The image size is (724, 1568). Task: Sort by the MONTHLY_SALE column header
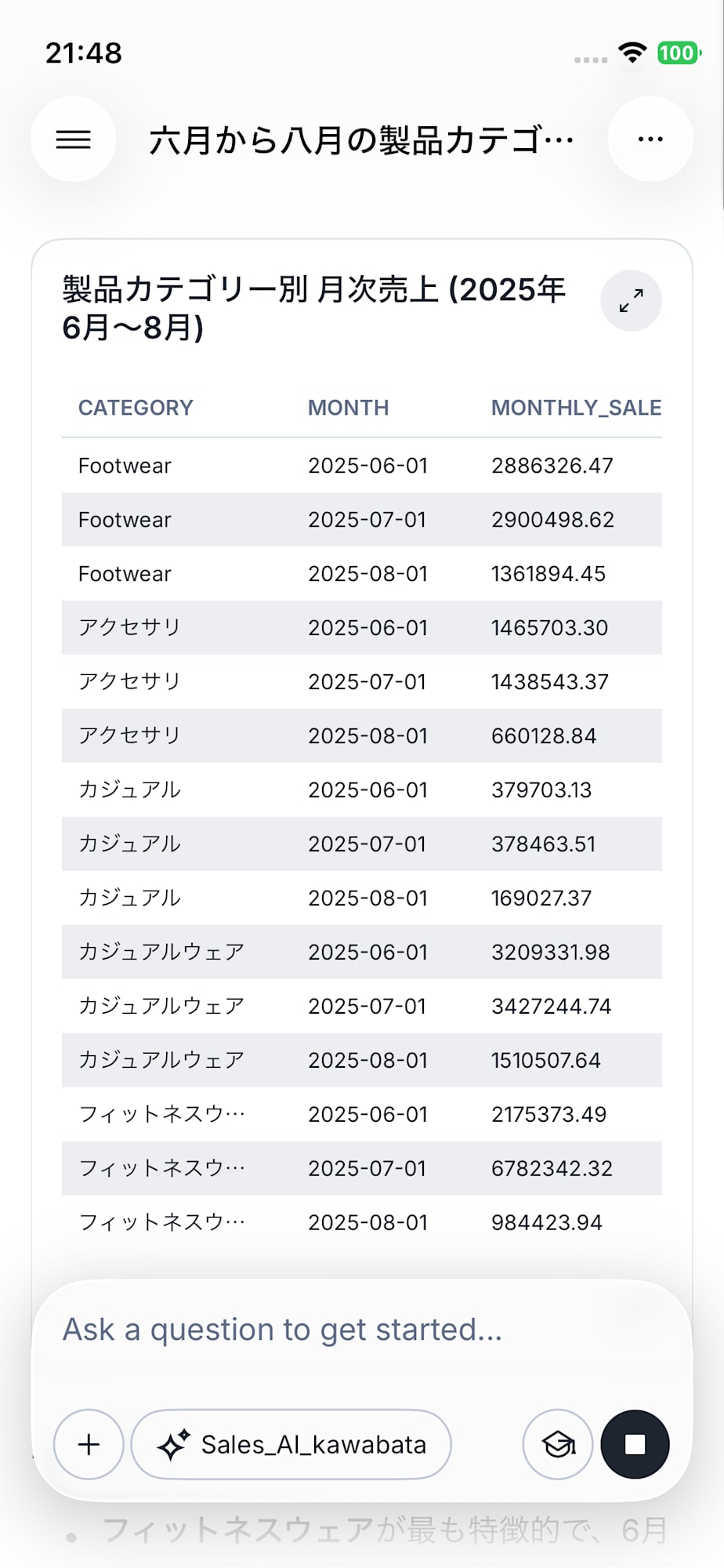tap(576, 408)
